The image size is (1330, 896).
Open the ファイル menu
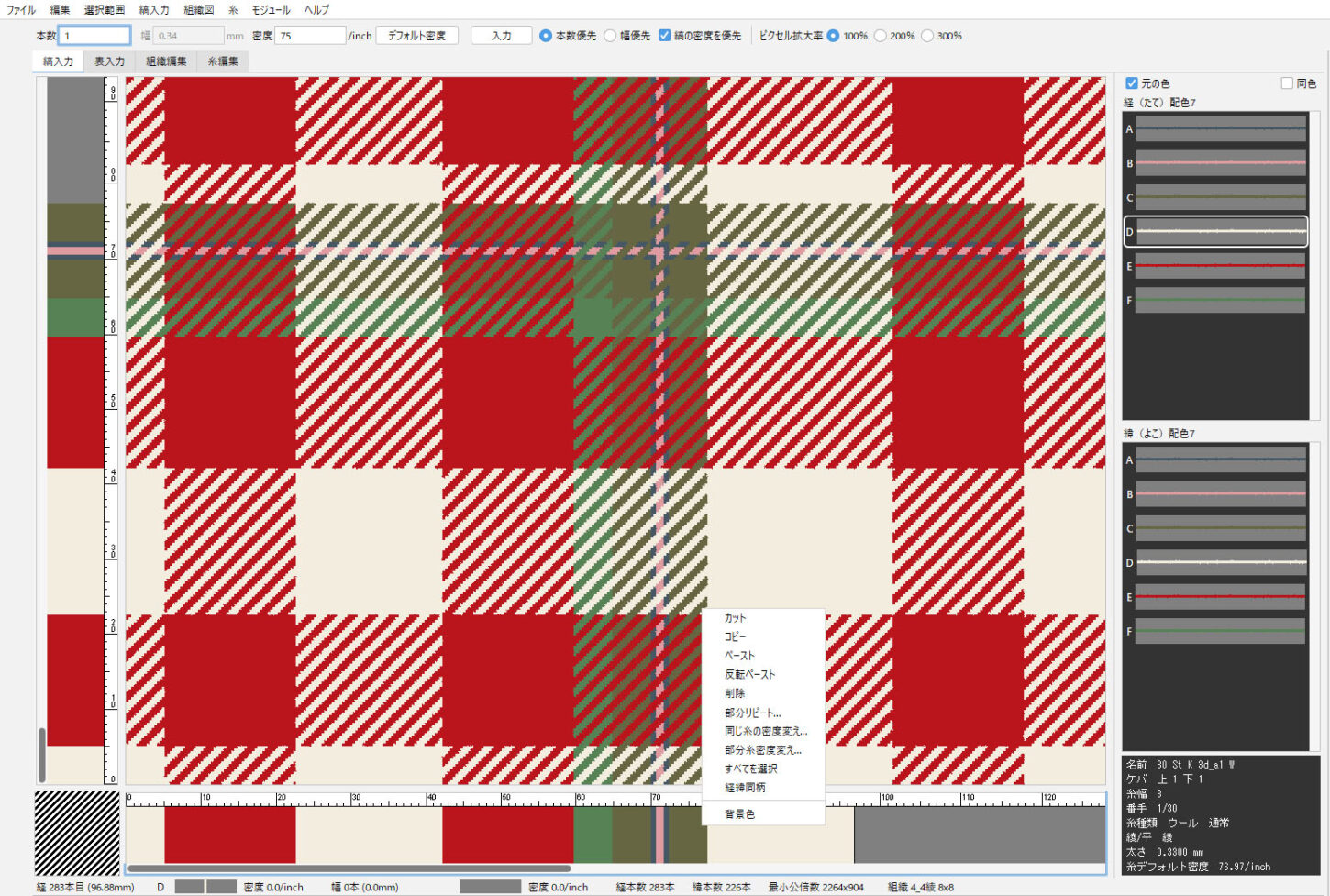click(21, 10)
